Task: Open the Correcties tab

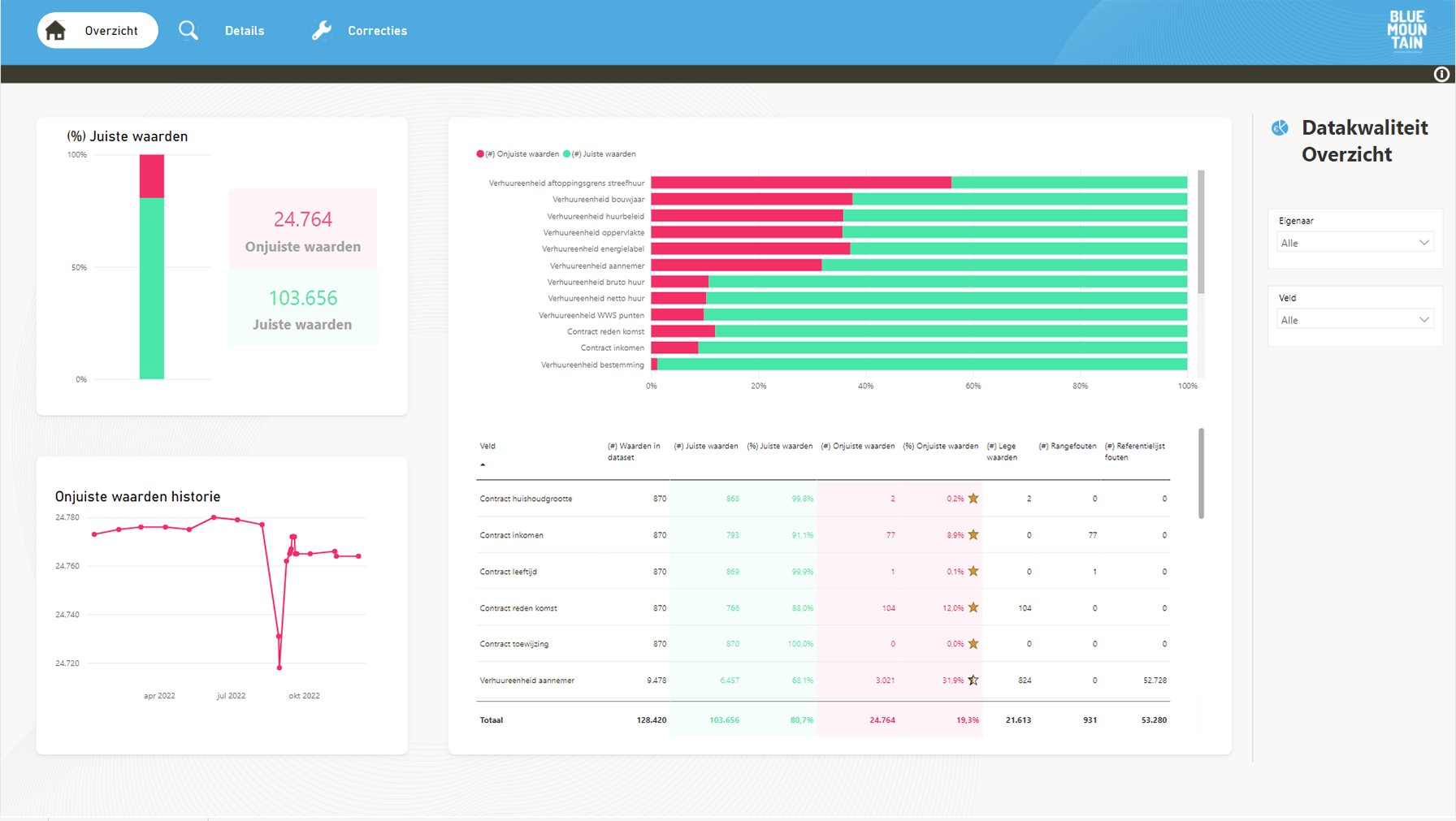Action: pos(377,31)
